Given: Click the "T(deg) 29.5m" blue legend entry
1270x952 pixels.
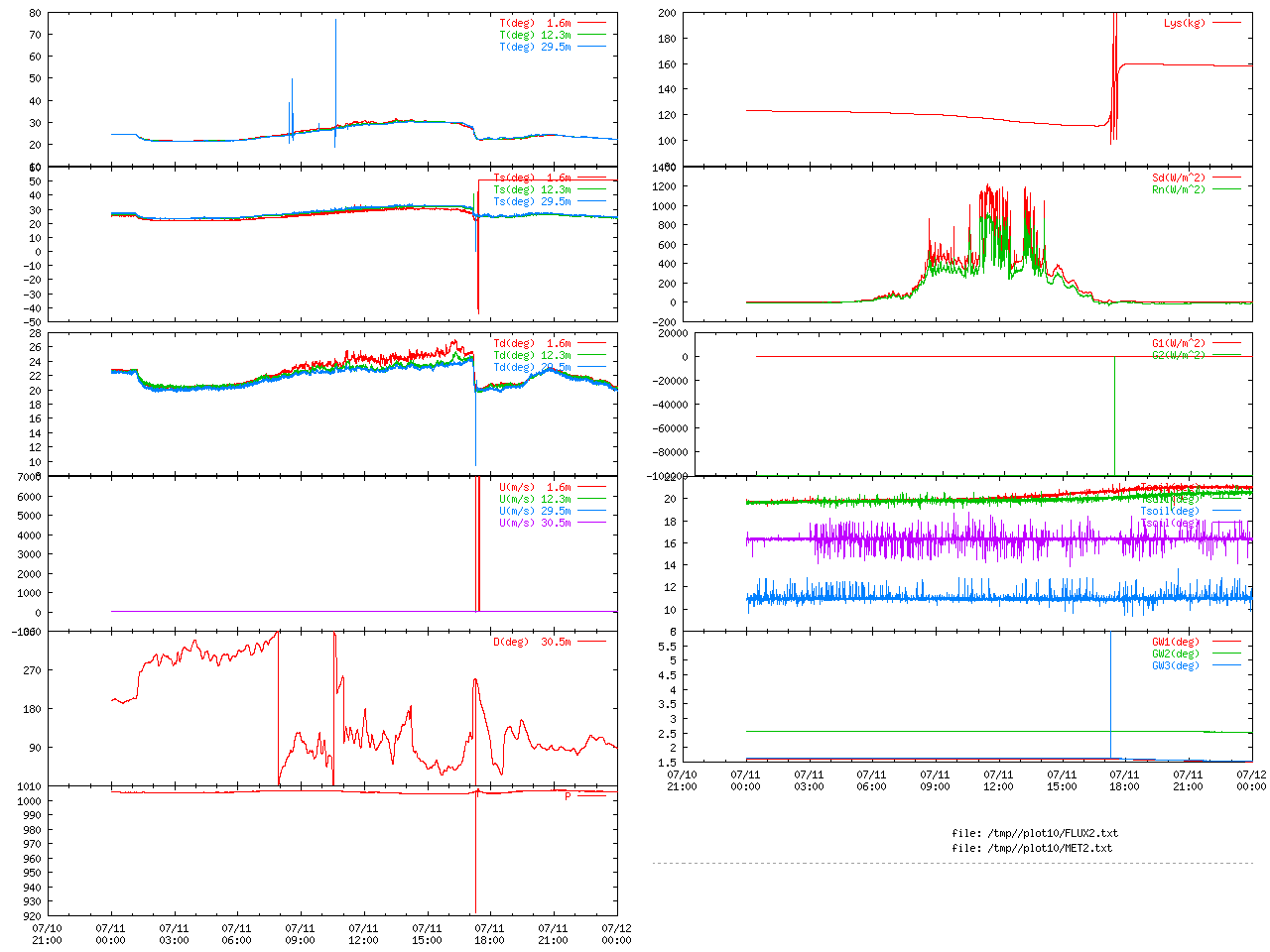Looking at the screenshot, I should pyautogui.click(x=535, y=47).
